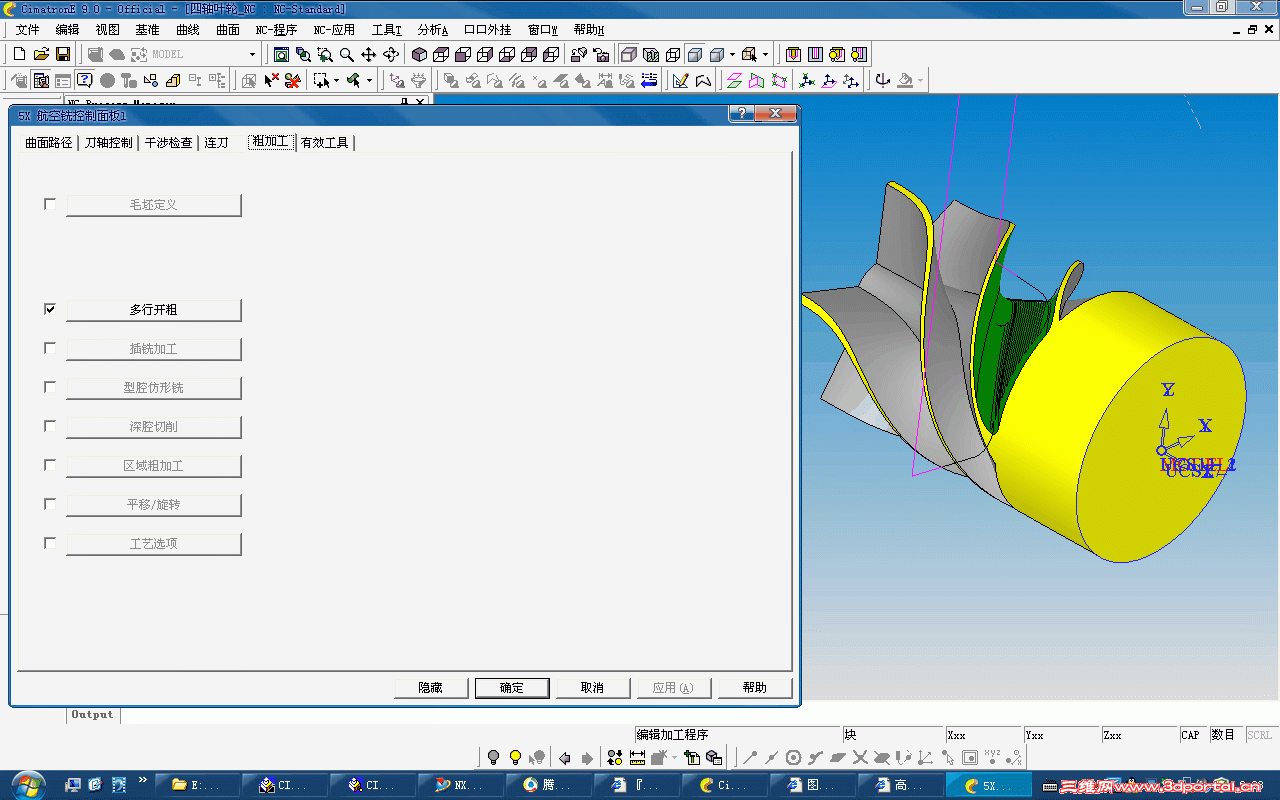1280x800 pixels.
Task: Click the Zoom all fit-view icon
Action: pos(281,54)
